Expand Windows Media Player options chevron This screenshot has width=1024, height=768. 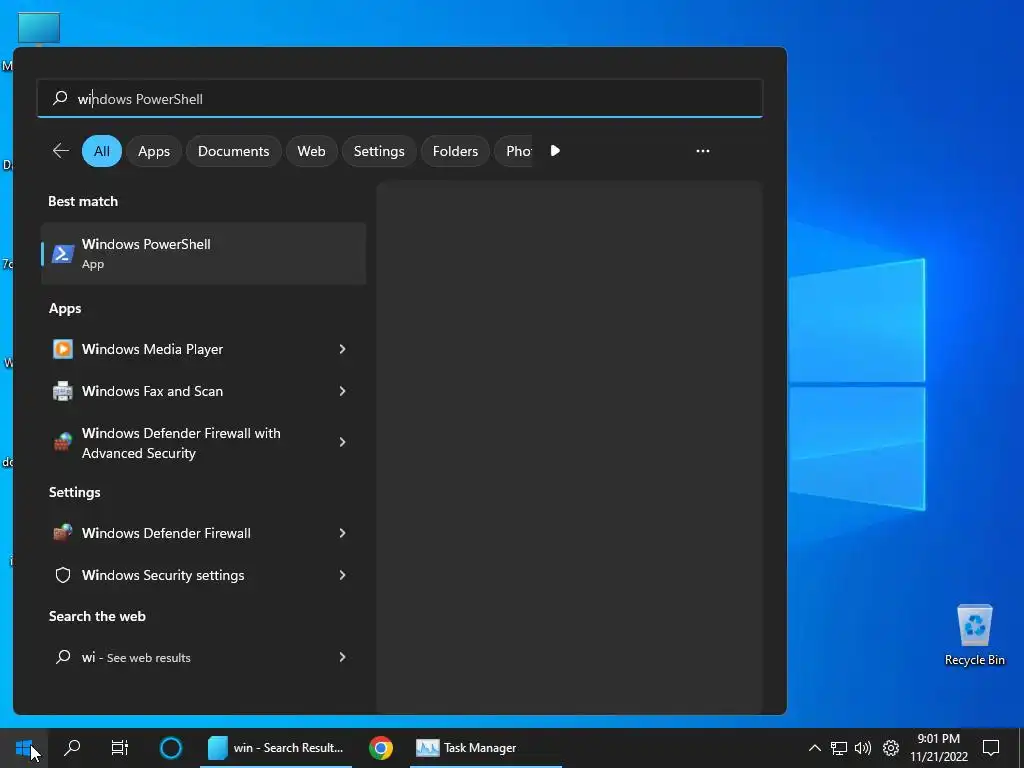coord(342,349)
